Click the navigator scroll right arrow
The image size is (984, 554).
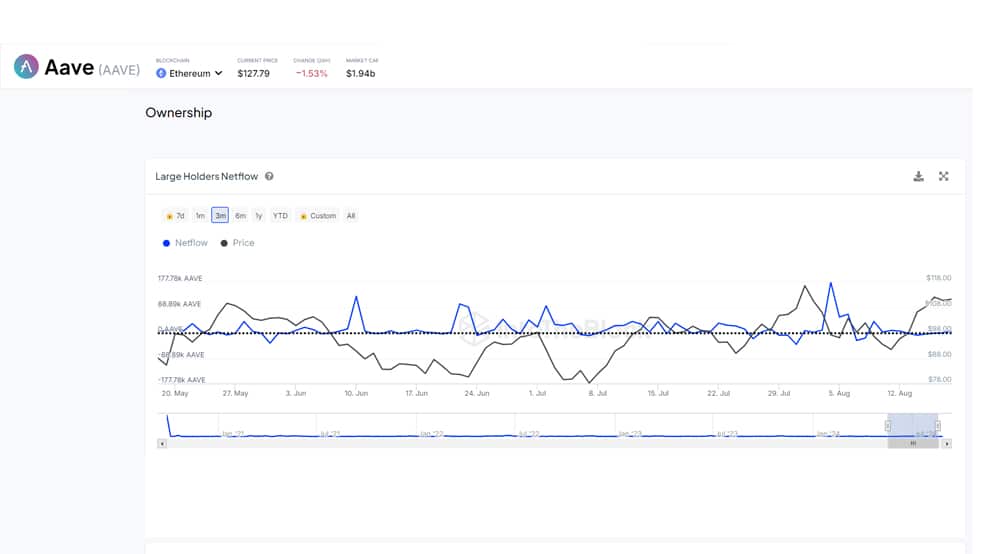(x=947, y=444)
